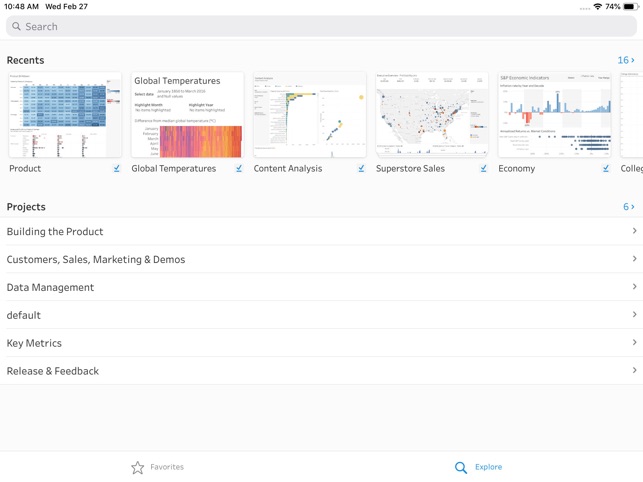This screenshot has width=643, height=482.
Task: Expand Recents list showing 16 items
Action: click(x=626, y=60)
